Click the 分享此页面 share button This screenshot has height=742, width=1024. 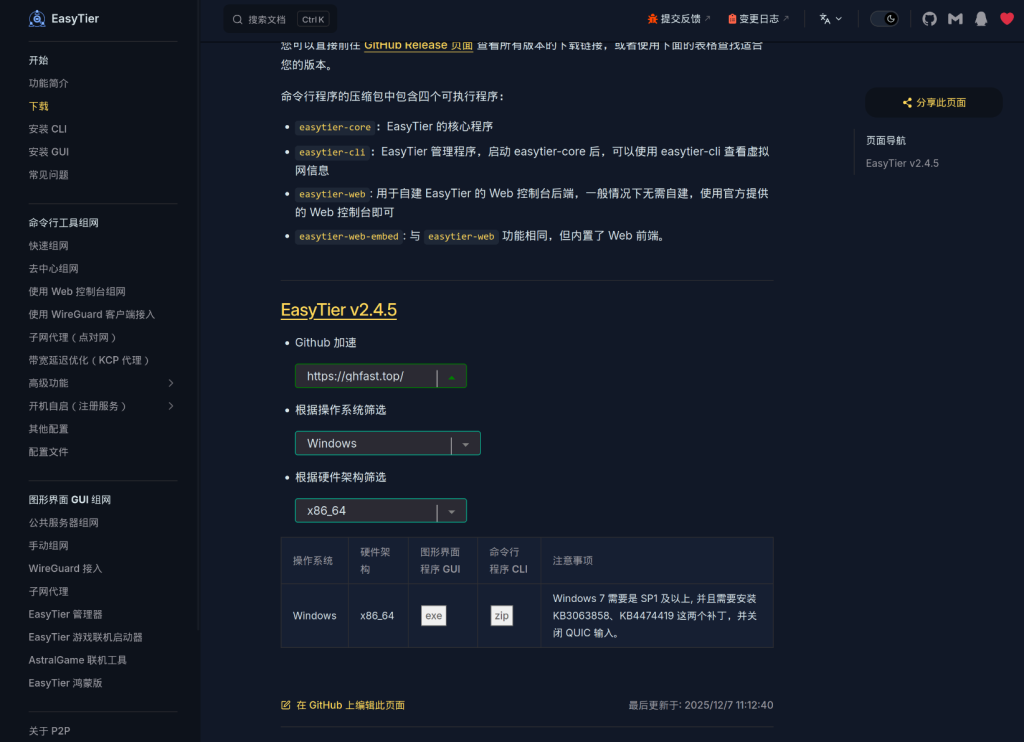934,102
